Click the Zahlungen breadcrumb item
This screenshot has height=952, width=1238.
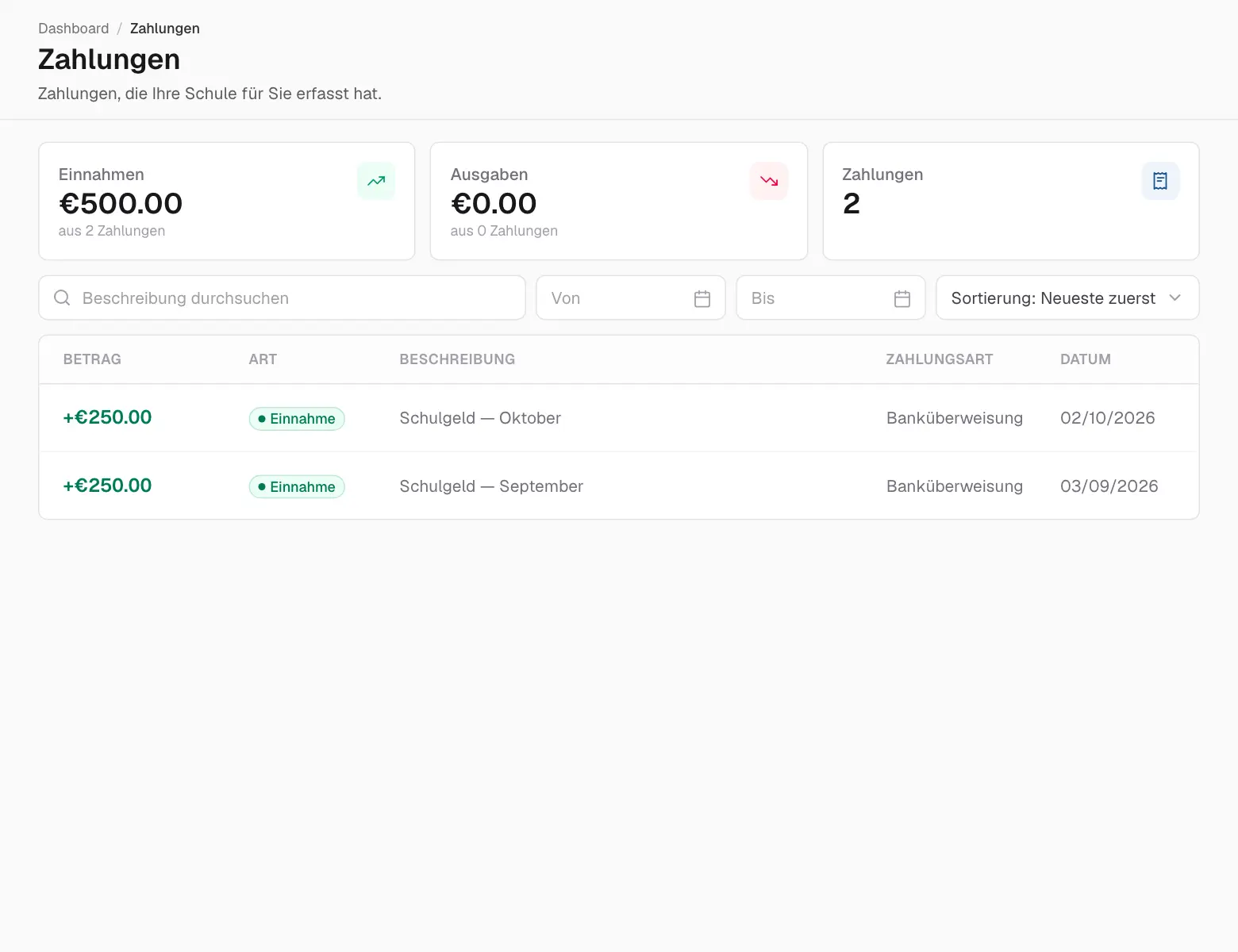[x=165, y=29]
